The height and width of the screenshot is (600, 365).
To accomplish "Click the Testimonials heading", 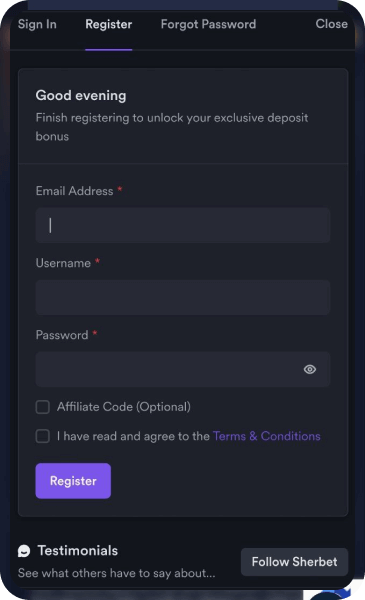I will pyautogui.click(x=78, y=551).
